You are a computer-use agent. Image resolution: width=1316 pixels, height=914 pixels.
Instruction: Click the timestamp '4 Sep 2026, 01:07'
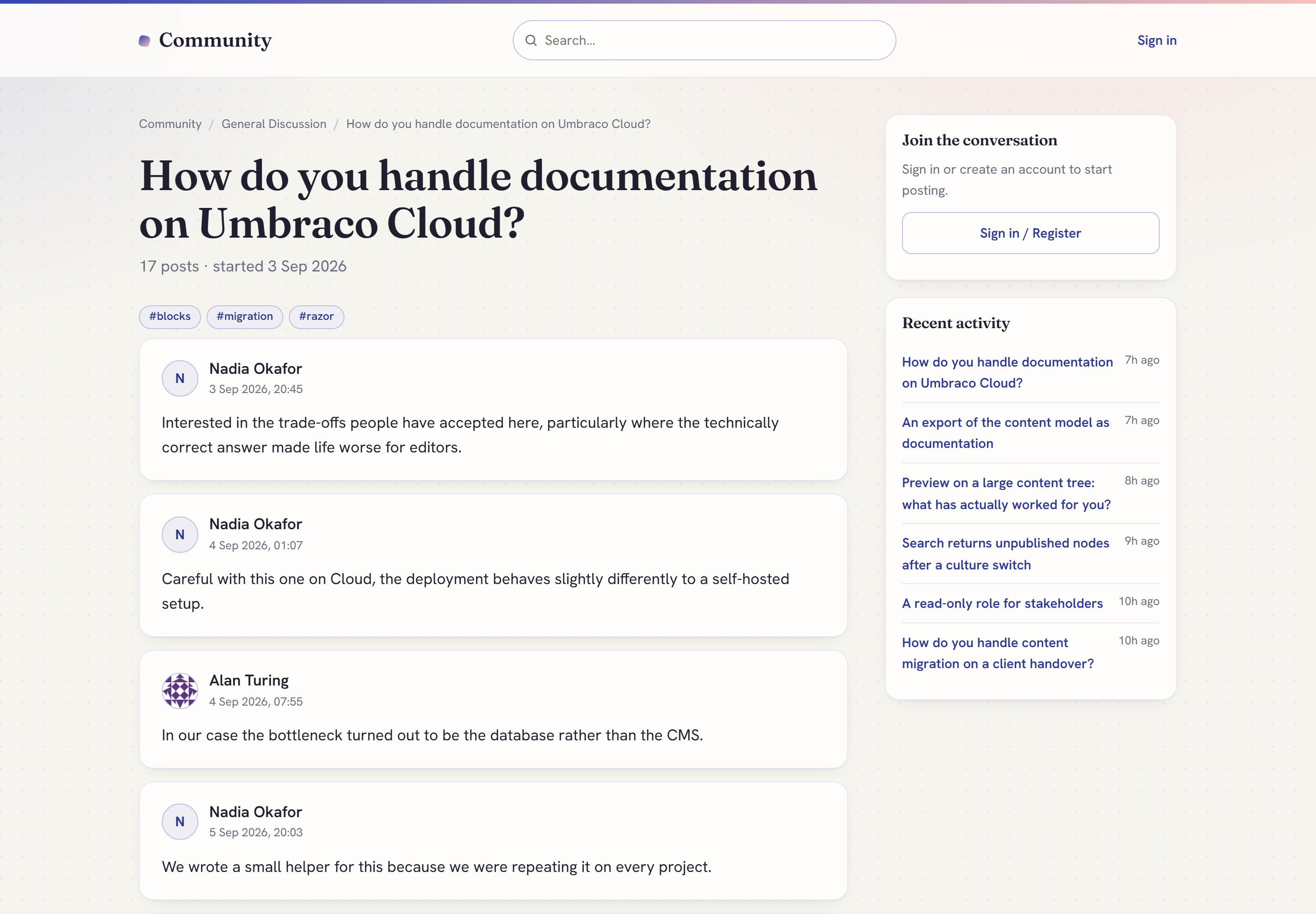[x=255, y=545]
